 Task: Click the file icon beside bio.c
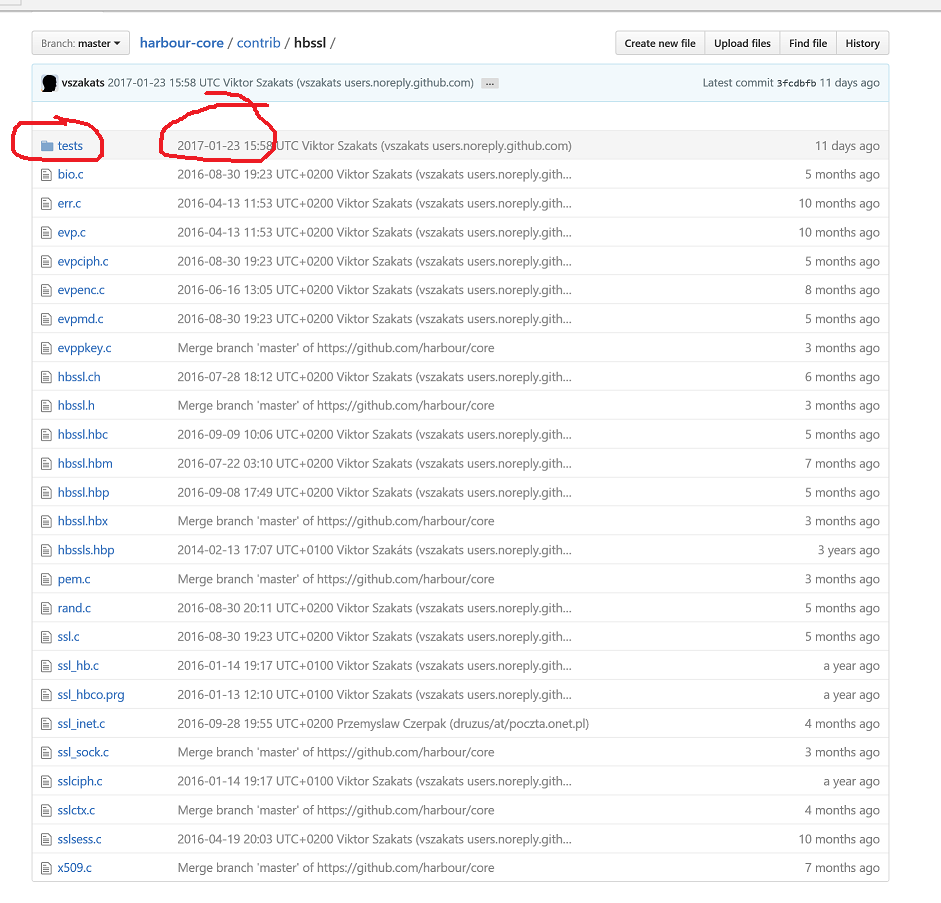click(46, 175)
